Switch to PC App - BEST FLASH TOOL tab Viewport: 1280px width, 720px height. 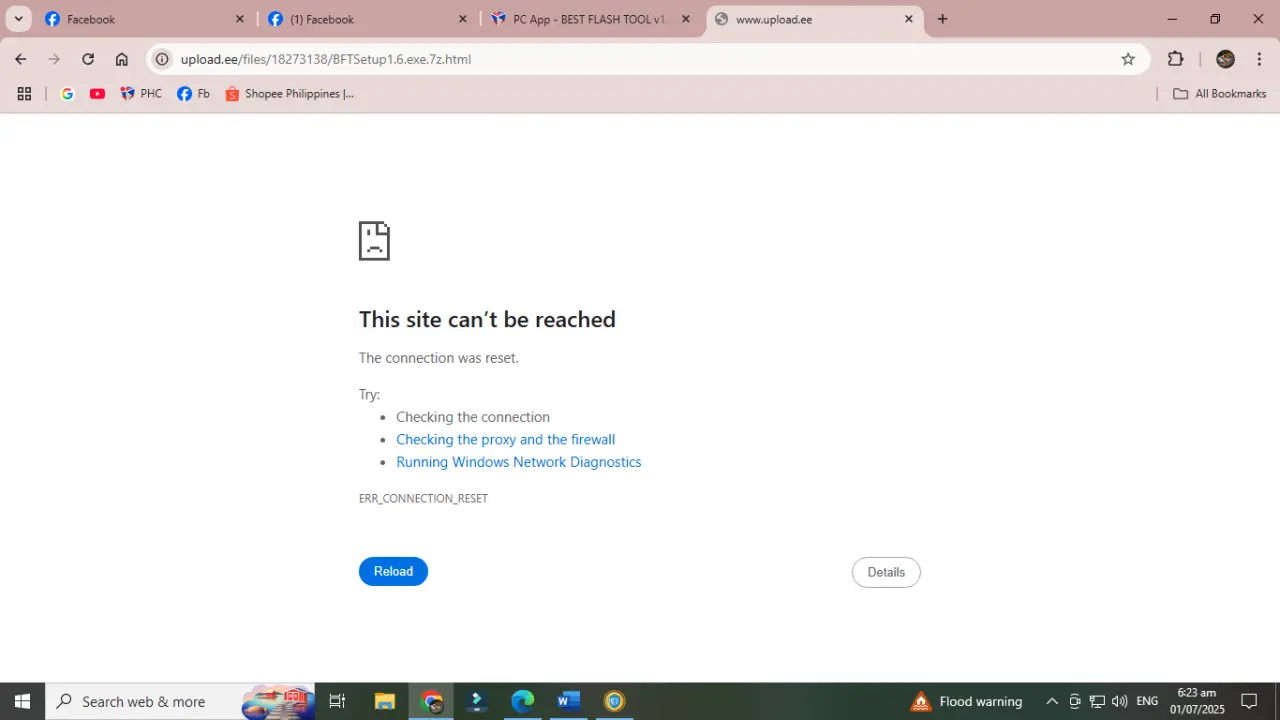click(591, 19)
